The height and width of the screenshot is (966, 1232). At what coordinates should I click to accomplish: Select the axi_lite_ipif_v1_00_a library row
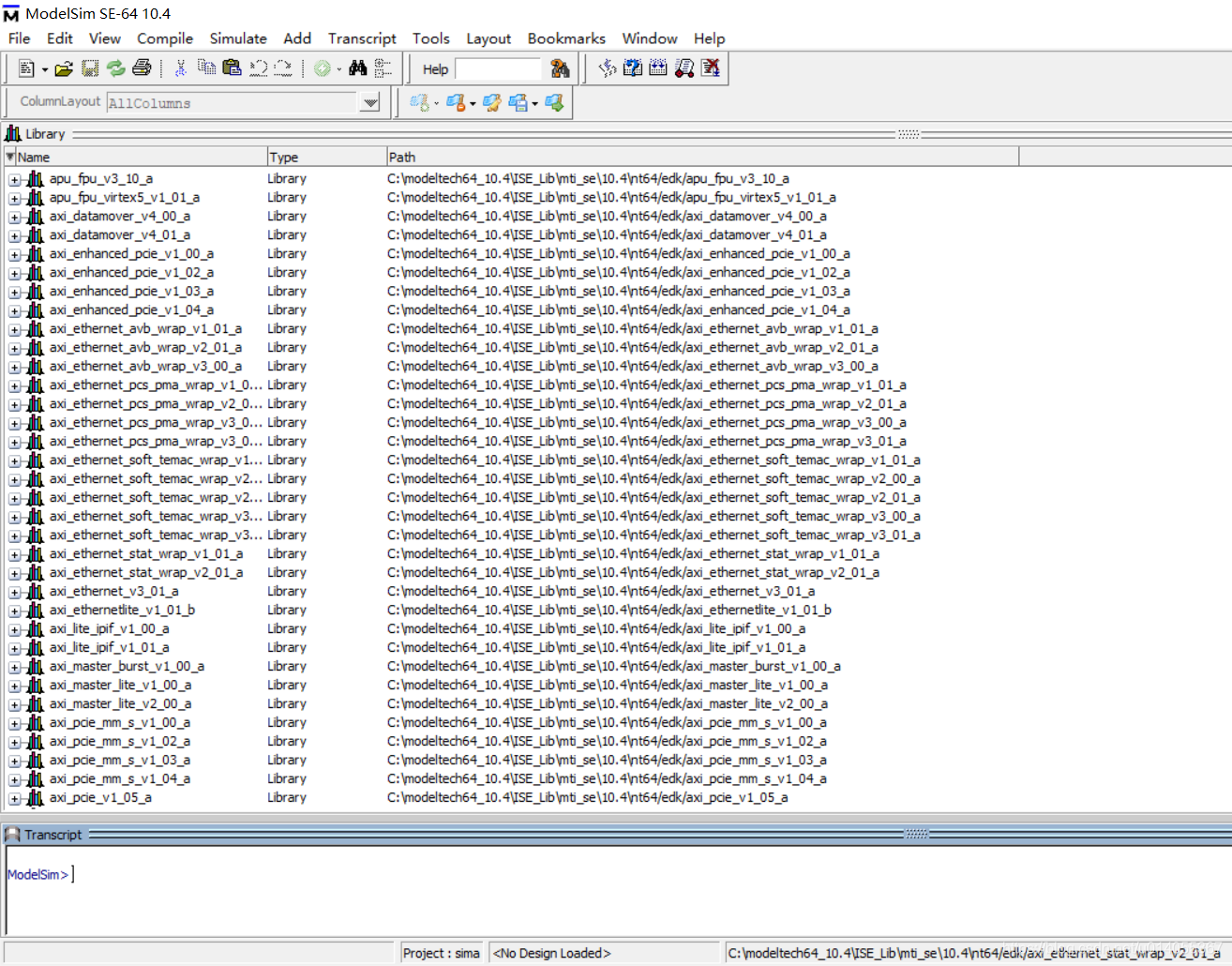pyautogui.click(x=110, y=628)
